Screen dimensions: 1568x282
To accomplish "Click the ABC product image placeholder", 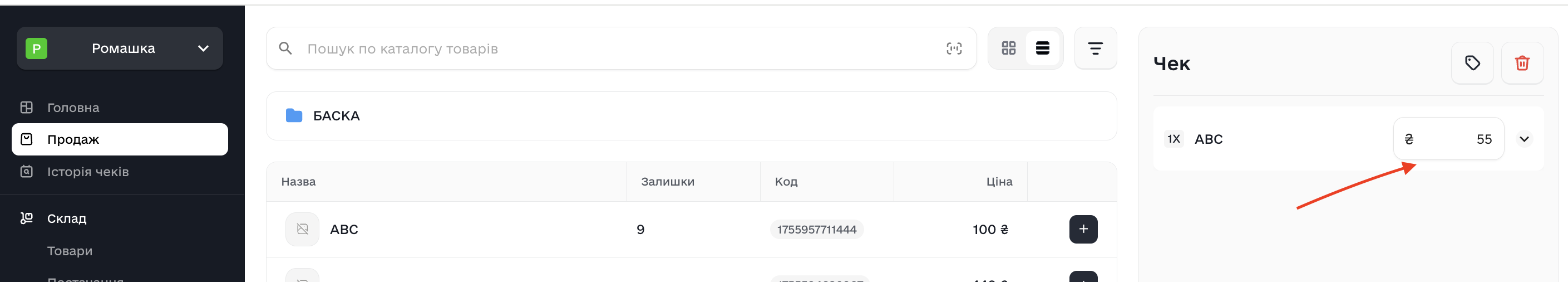I will click(x=302, y=229).
